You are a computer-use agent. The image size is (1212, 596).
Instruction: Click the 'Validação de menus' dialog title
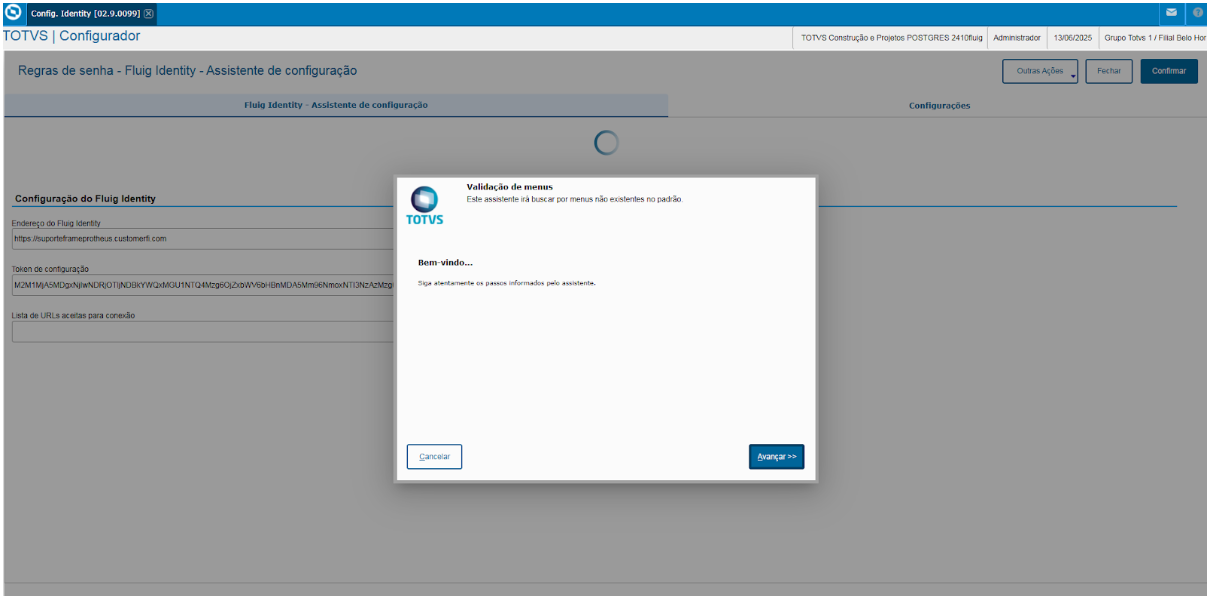click(x=510, y=187)
